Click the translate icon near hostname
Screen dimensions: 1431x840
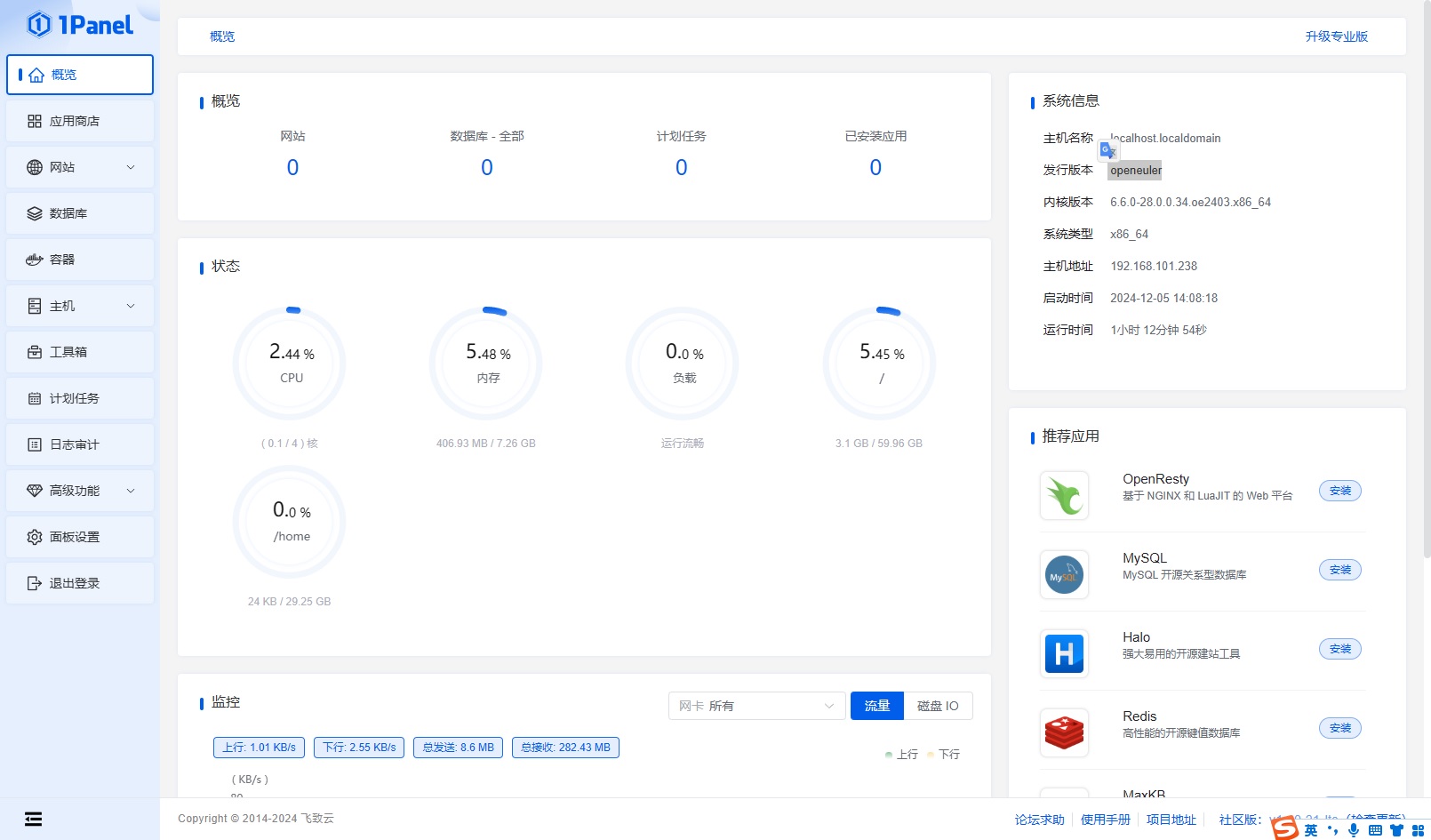(x=1107, y=150)
